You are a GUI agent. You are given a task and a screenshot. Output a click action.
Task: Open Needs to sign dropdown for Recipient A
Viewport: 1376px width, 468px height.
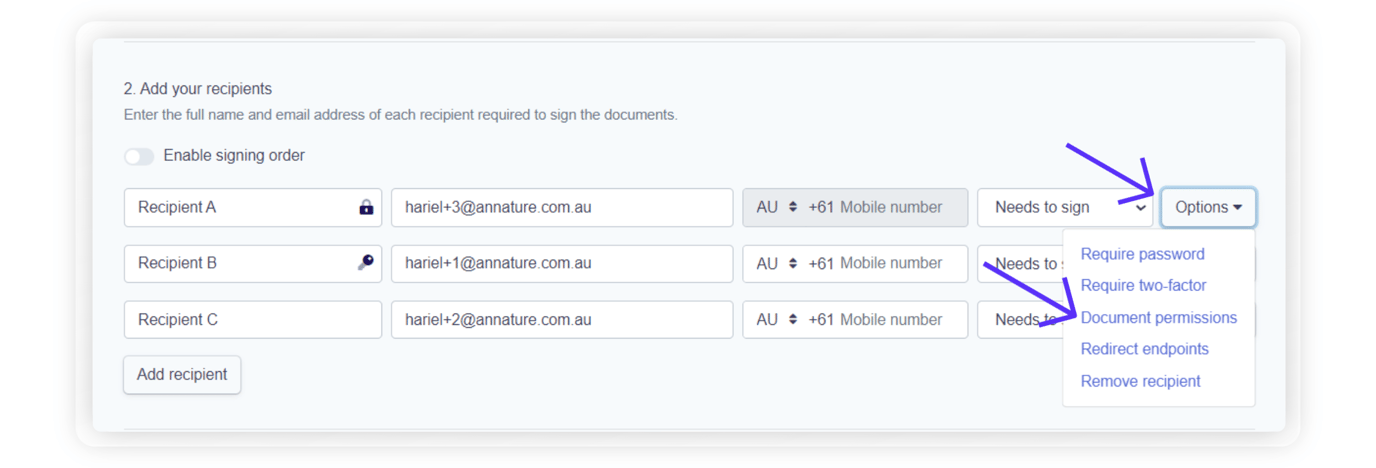(x=1065, y=207)
